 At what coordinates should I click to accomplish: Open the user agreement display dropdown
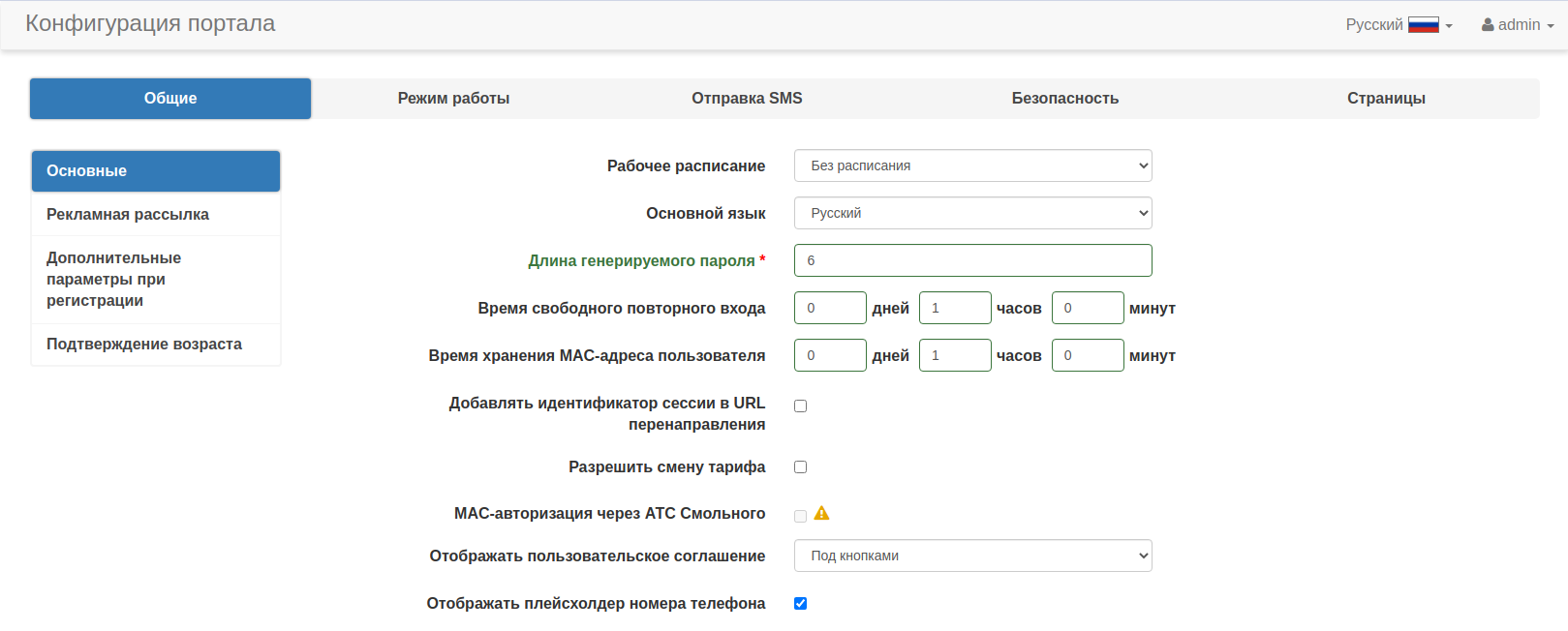point(972,556)
